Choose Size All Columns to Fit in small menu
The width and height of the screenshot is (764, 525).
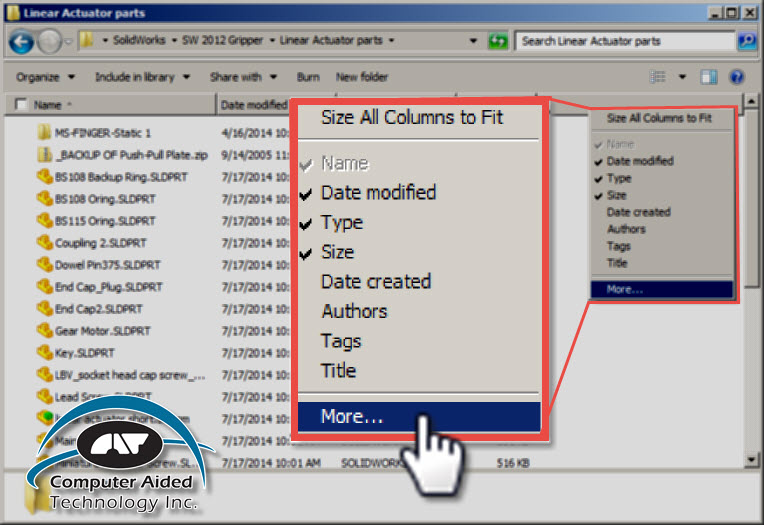coord(659,118)
